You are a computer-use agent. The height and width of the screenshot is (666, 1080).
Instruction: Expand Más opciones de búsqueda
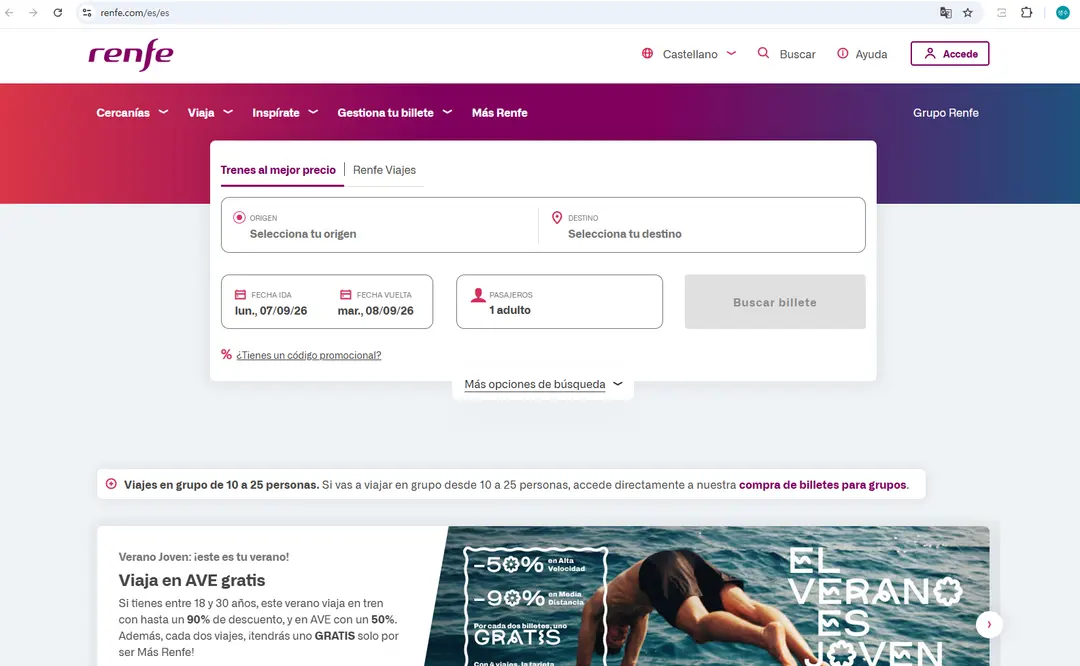[543, 384]
